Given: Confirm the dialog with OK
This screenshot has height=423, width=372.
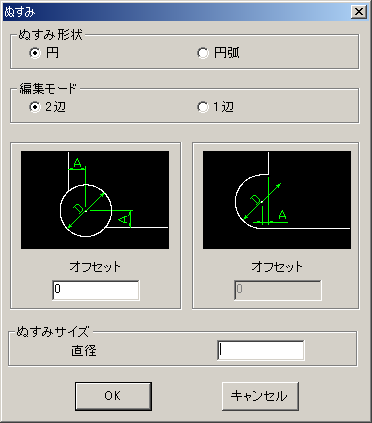Looking at the screenshot, I should point(113,396).
